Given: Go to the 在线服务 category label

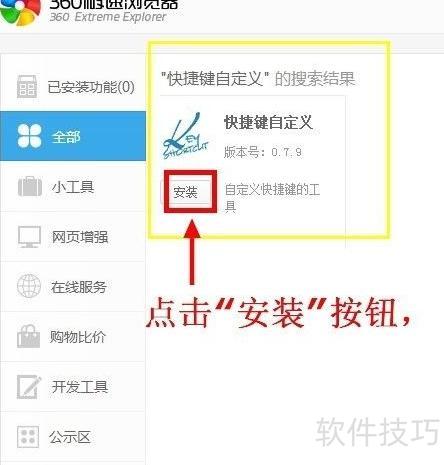Looking at the screenshot, I should pos(79,287).
